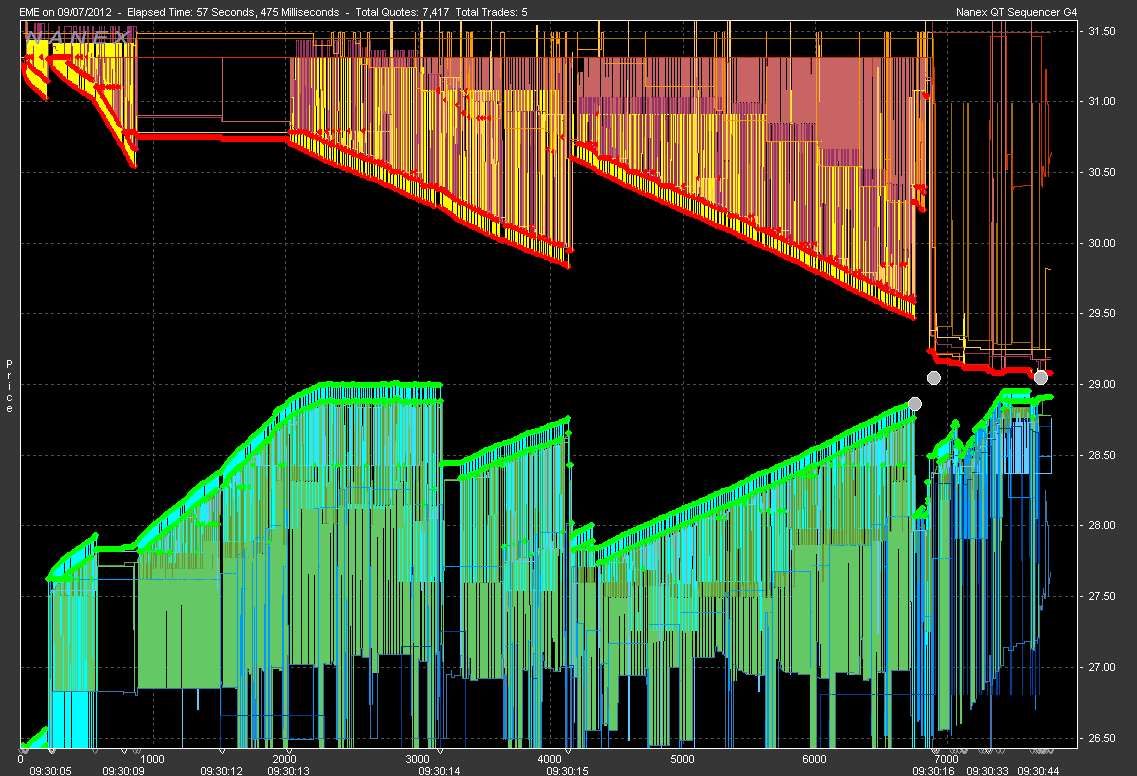This screenshot has width=1137, height=776.
Task: Click the 28.00 price axis label
Action: [x=1101, y=526]
